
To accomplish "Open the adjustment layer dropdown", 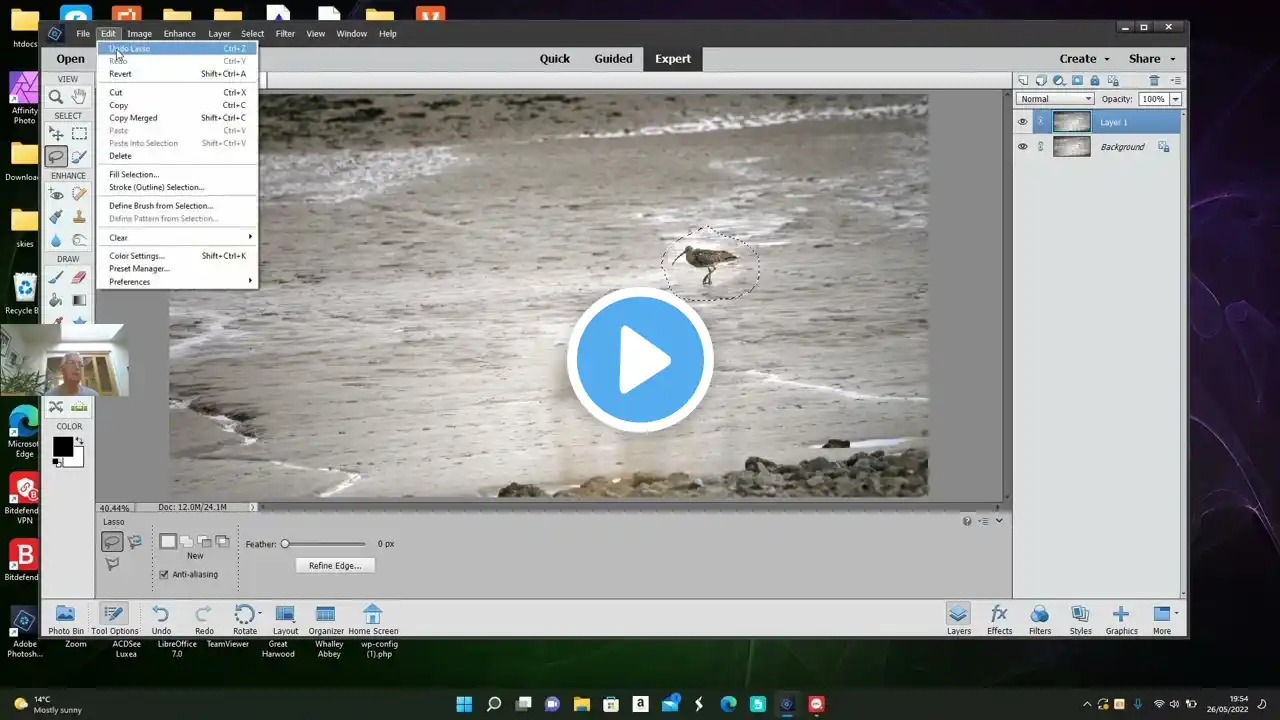I will click(x=1060, y=81).
